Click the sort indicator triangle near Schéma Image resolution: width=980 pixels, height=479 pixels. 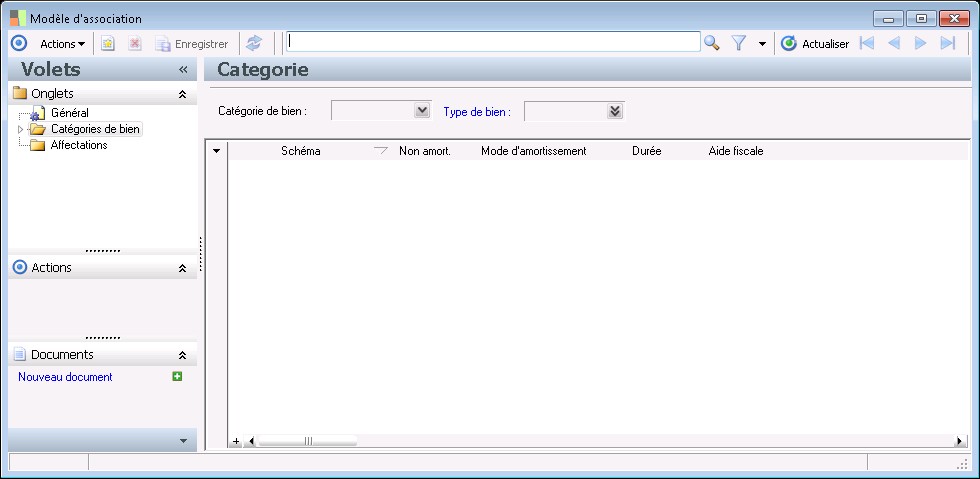coord(381,150)
